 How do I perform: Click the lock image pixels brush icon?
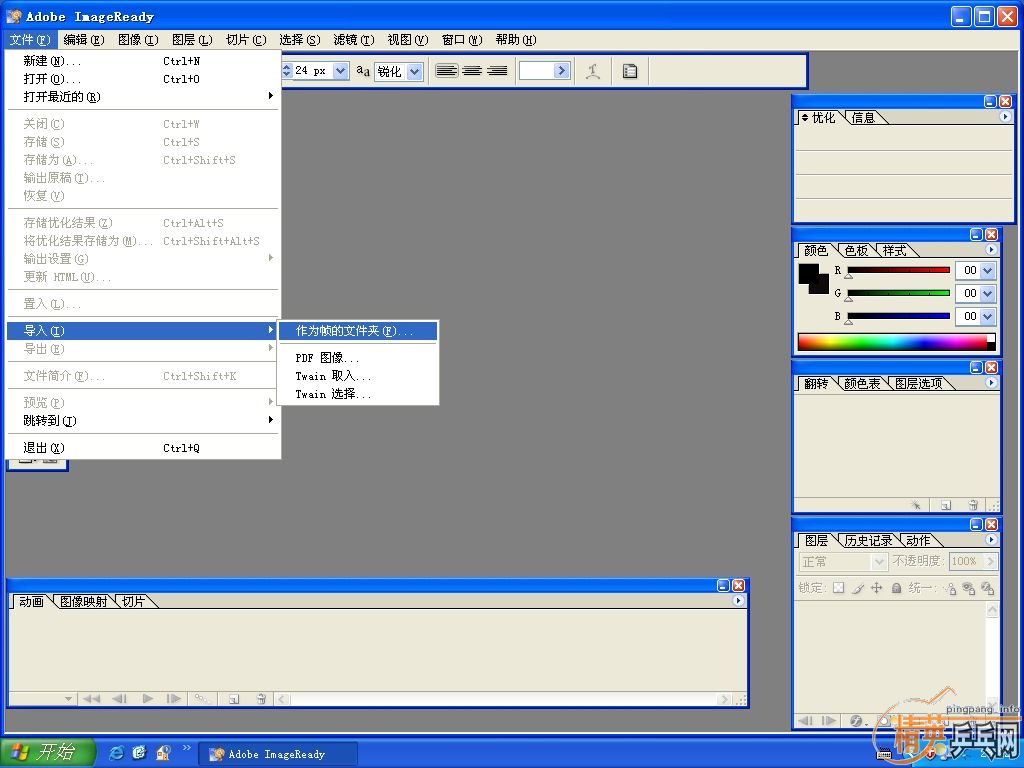click(x=857, y=588)
